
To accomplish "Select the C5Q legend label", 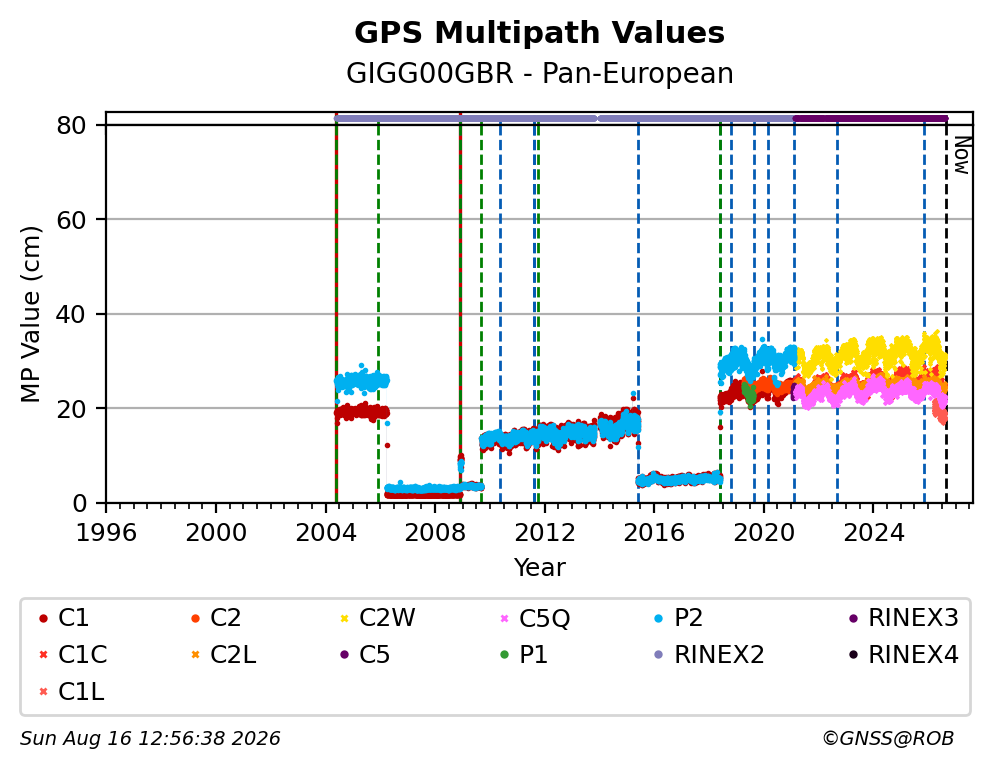I will pos(545,618).
